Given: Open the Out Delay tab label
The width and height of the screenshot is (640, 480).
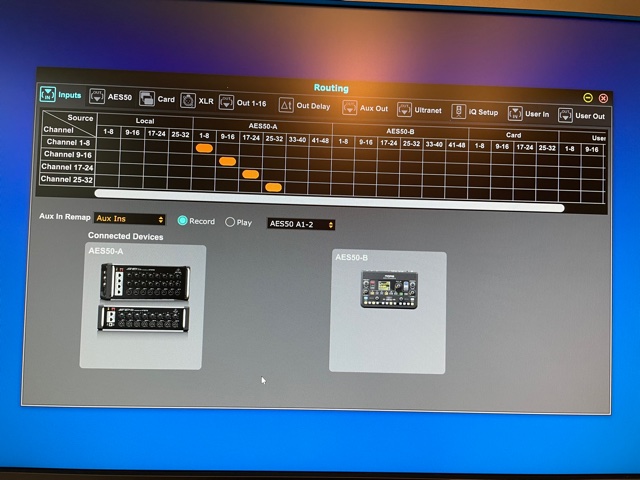Looking at the screenshot, I should (313, 106).
